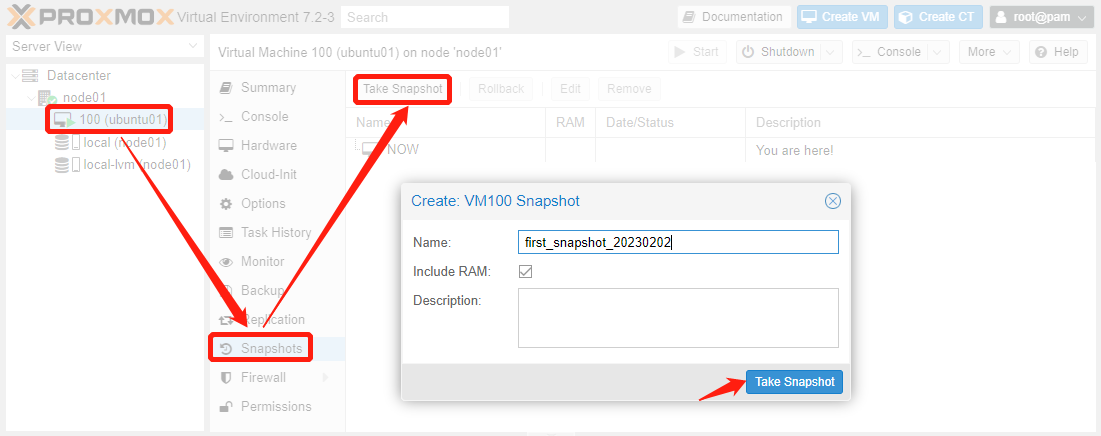Open the Summary tab

pyautogui.click(x=277, y=88)
